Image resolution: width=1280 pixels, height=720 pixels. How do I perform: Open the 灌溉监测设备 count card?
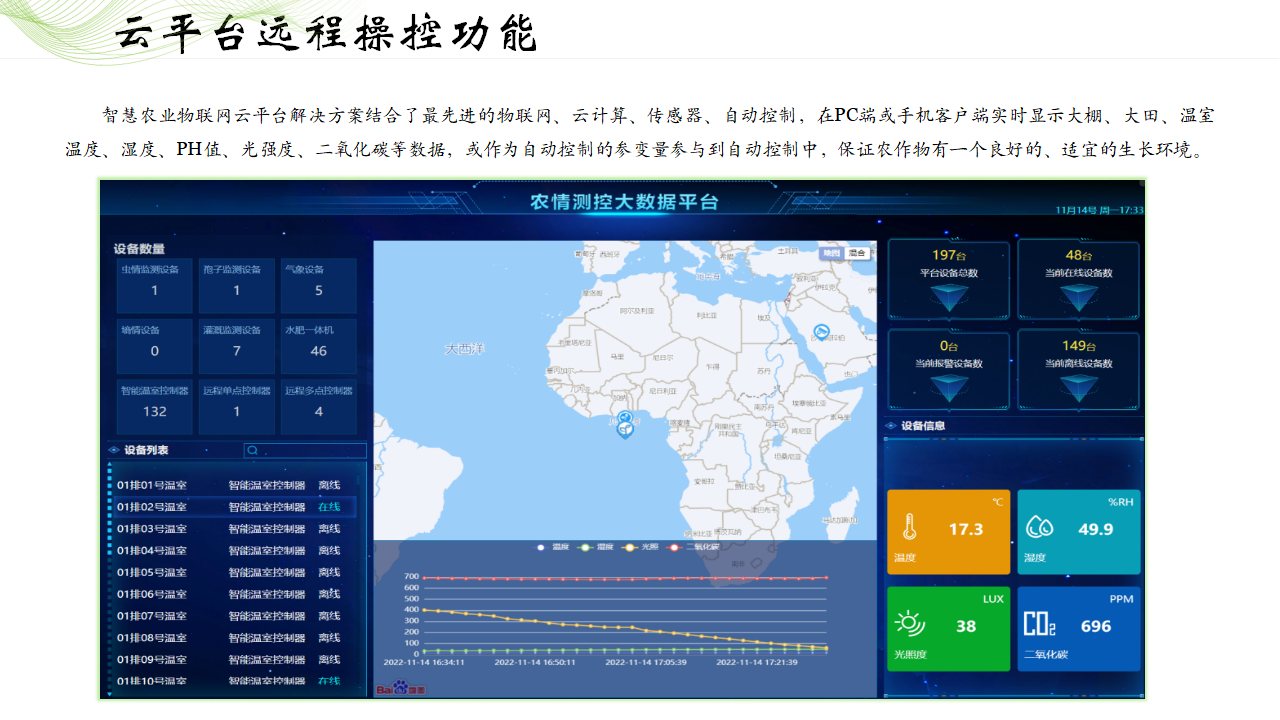tap(236, 346)
